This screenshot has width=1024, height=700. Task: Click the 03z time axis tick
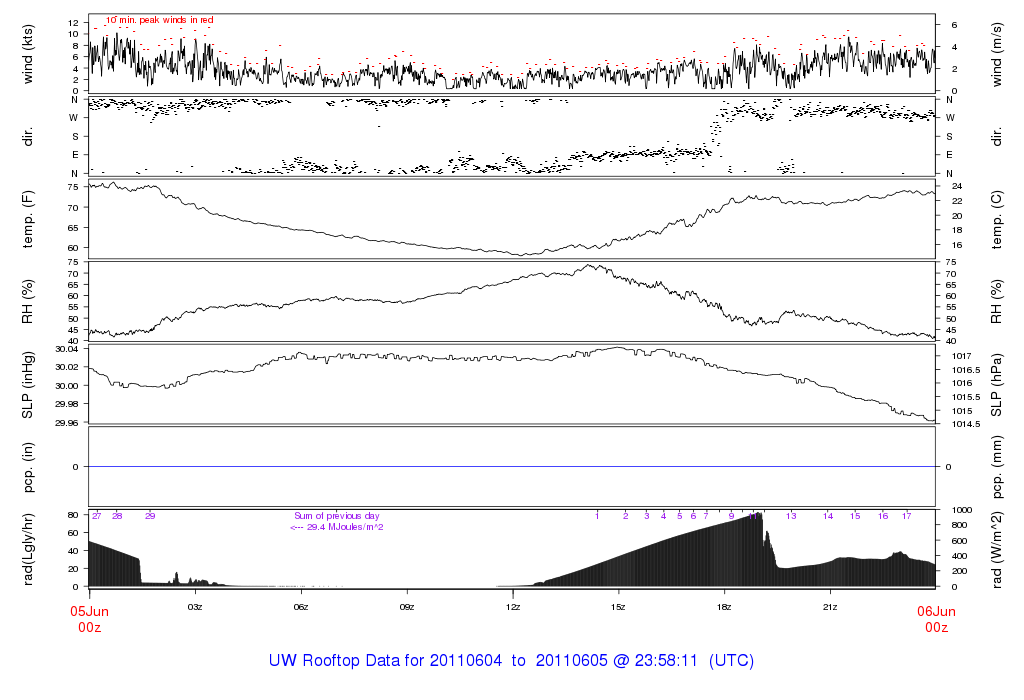[195, 606]
